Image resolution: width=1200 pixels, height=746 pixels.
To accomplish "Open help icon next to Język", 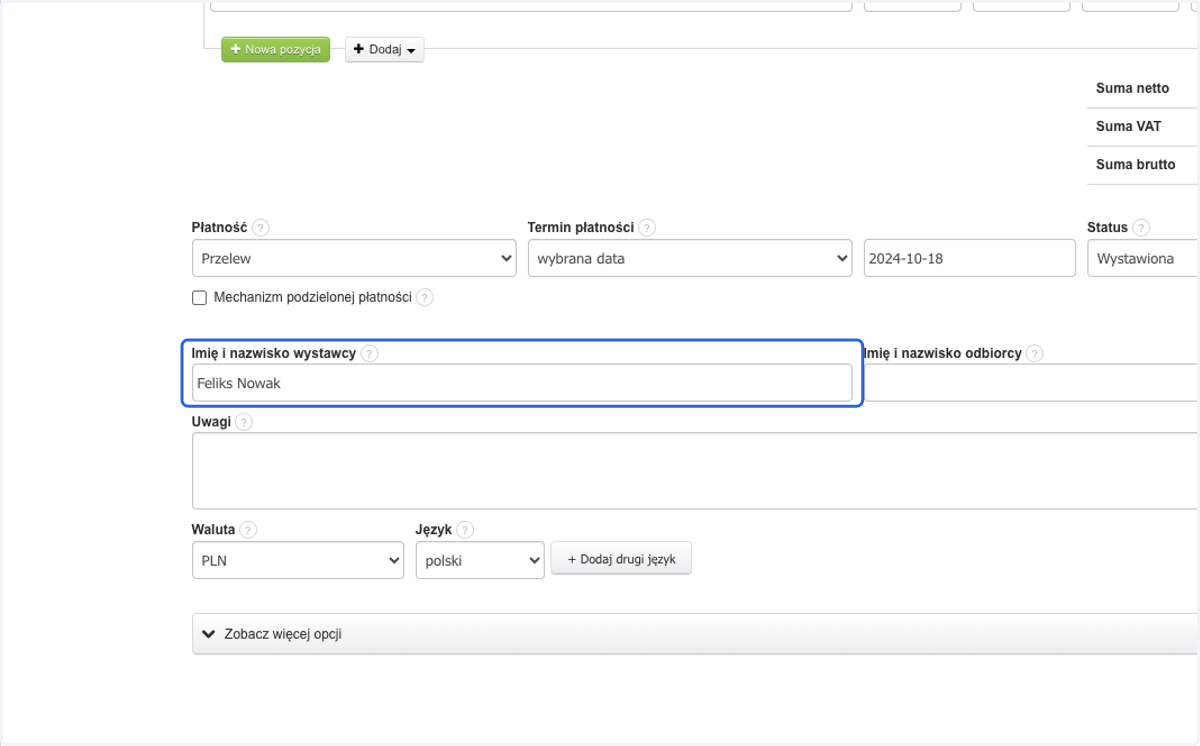I will pyautogui.click(x=465, y=530).
